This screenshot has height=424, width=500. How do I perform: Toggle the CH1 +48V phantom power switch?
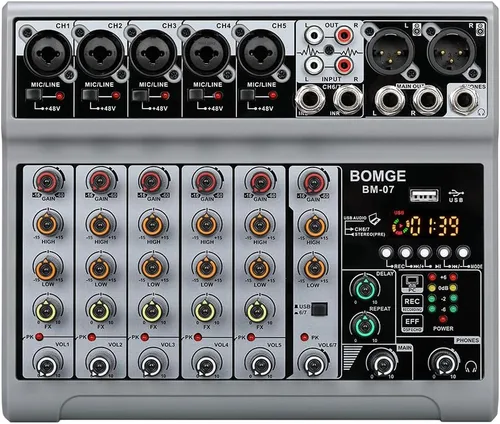pos(34,96)
